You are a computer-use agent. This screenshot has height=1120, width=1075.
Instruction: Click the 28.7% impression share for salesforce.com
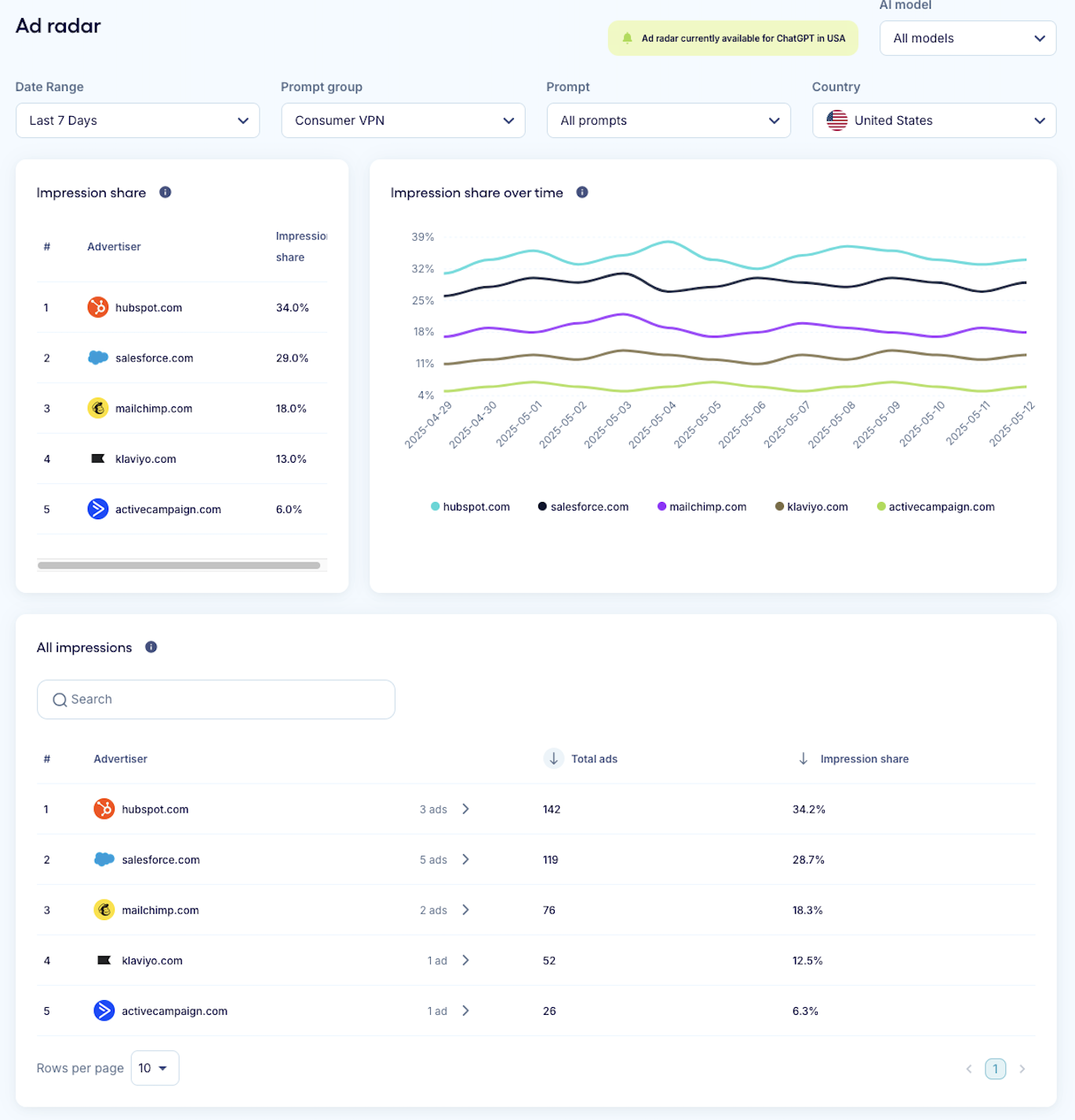coord(809,860)
